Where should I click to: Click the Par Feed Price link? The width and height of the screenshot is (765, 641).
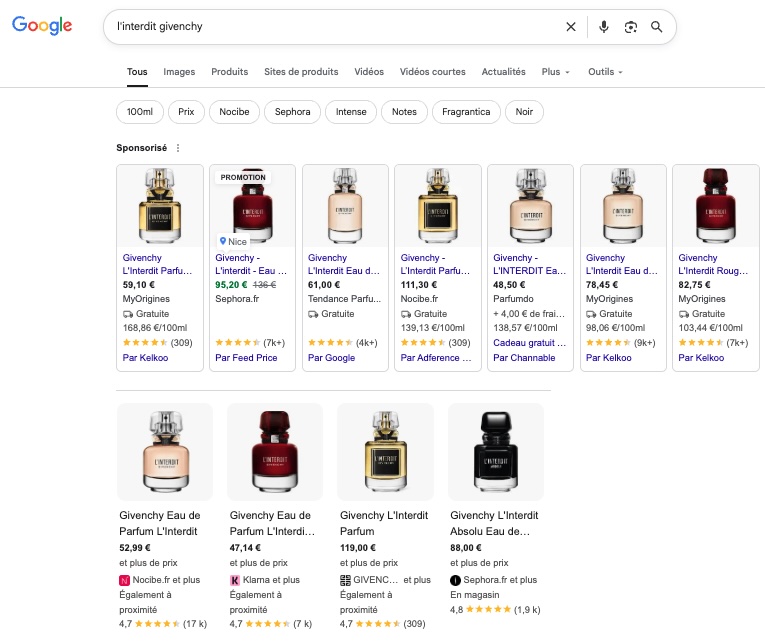[x=246, y=358]
